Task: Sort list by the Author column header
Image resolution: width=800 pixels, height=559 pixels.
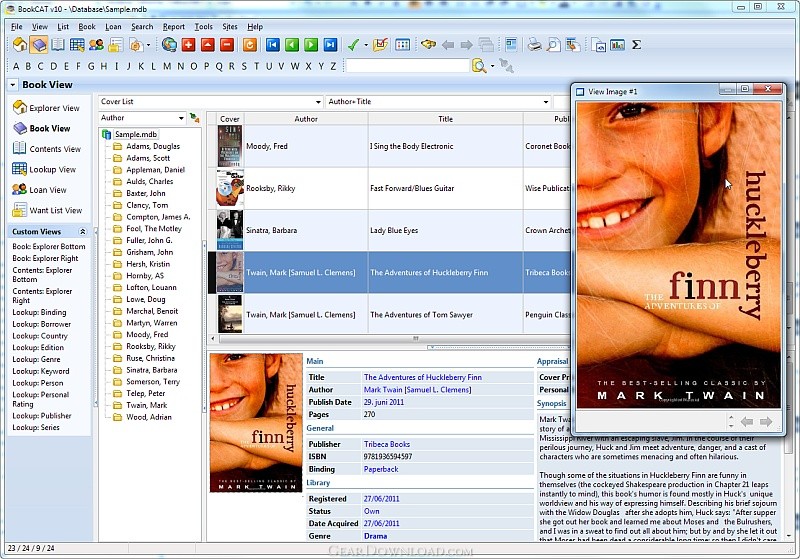Action: click(x=306, y=119)
